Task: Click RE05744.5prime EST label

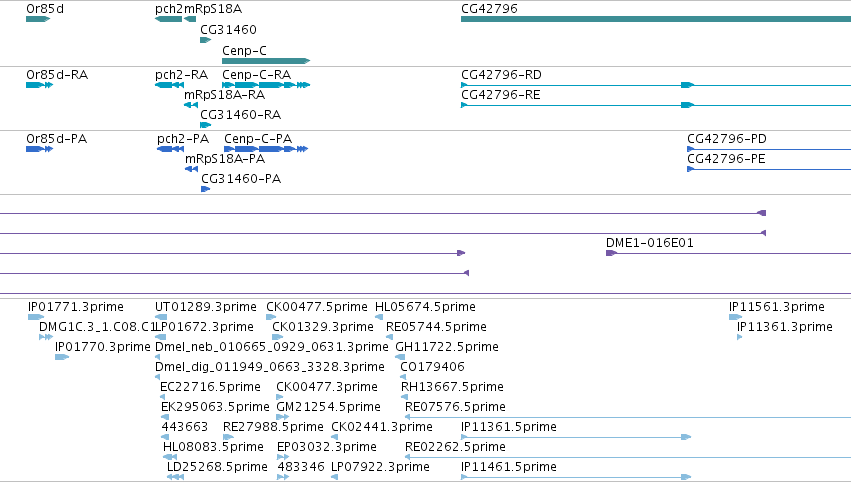Action: (436, 327)
